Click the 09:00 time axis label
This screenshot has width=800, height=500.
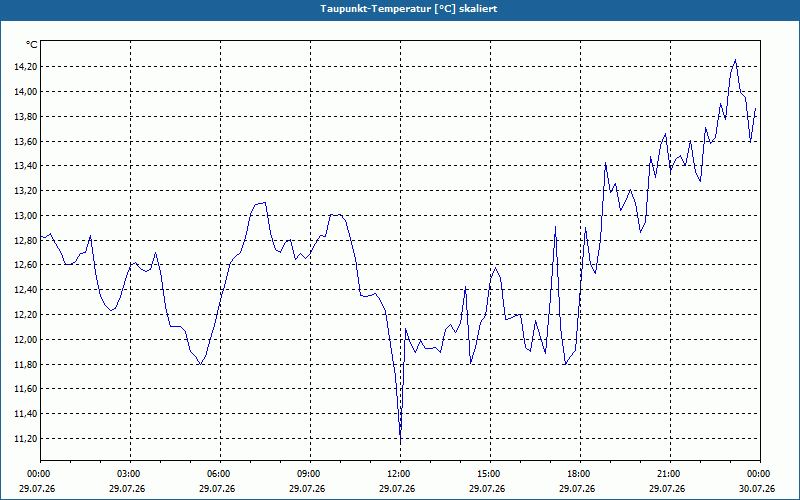[310, 474]
